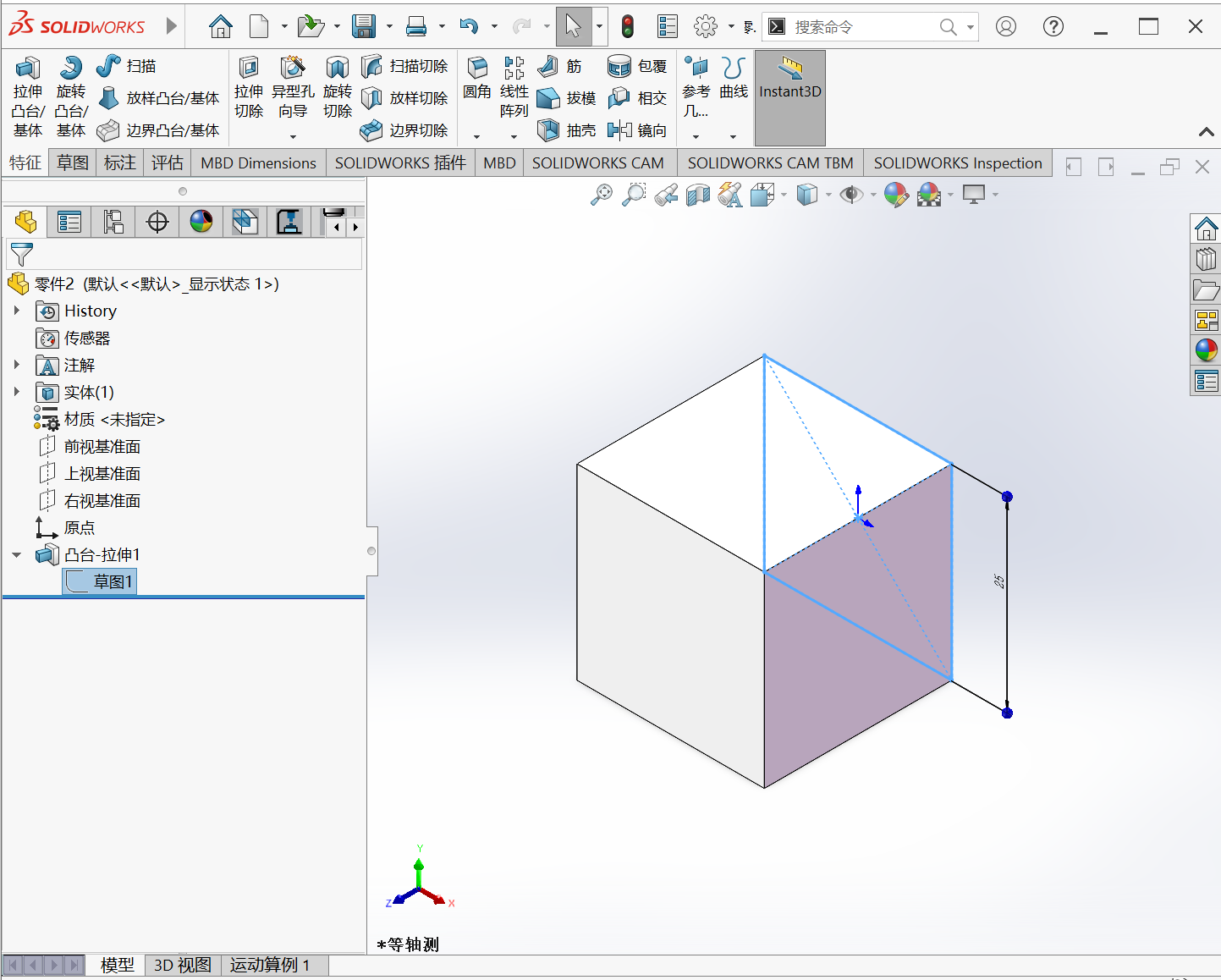Open the options gear dropdown arrow
This screenshot has width=1221, height=980.
(x=731, y=27)
